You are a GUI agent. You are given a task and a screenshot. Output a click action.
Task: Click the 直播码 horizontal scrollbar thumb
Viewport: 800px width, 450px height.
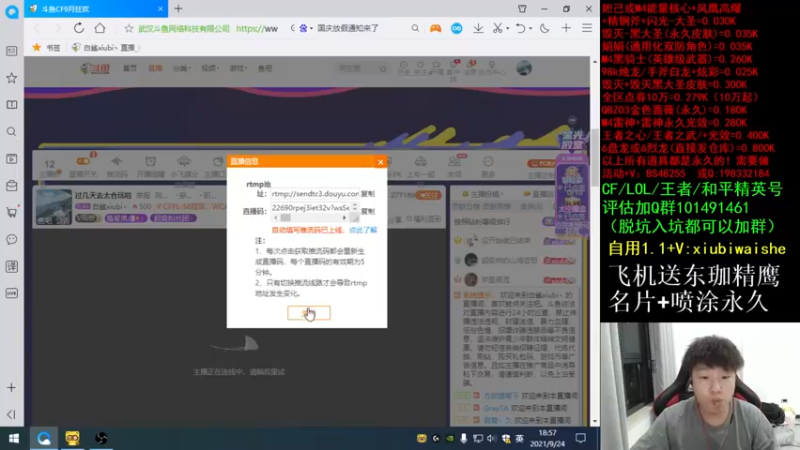coord(286,218)
